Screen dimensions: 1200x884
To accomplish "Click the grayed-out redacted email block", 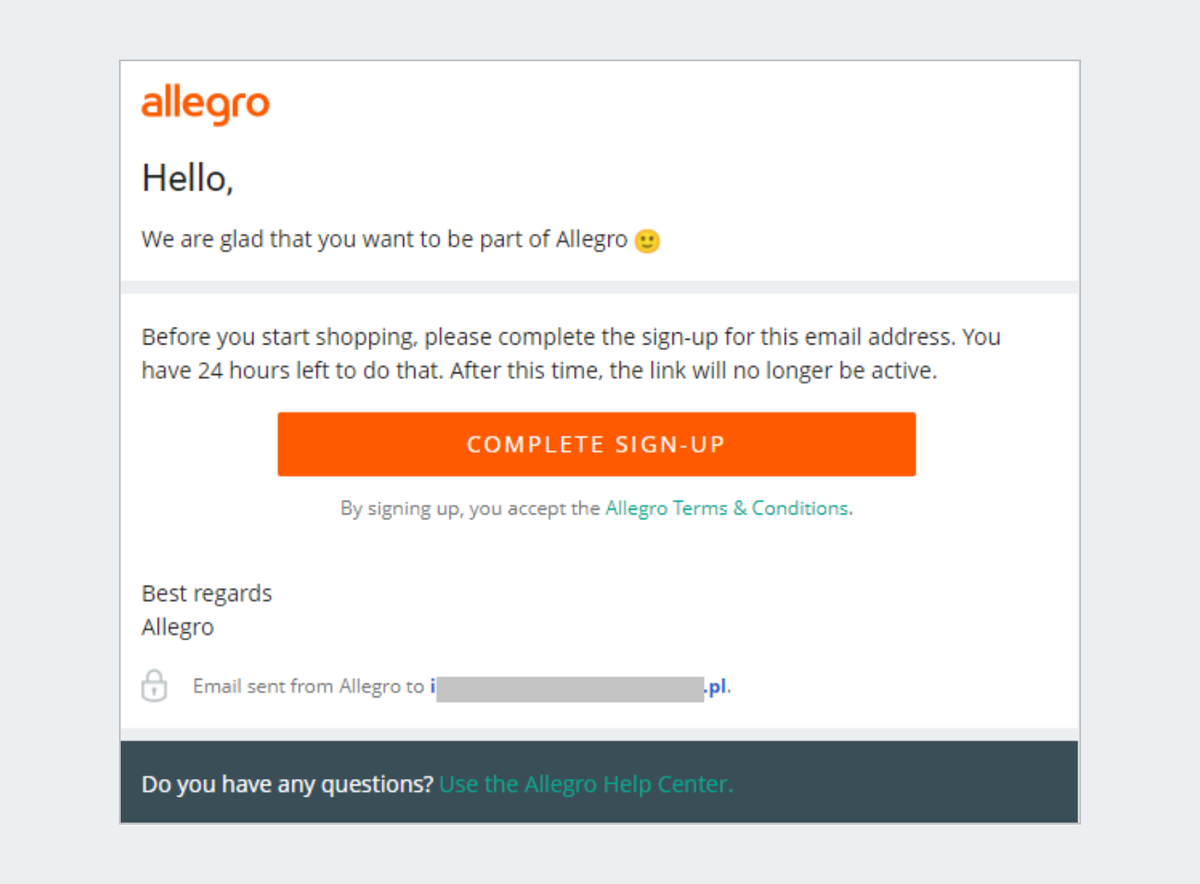I will pyautogui.click(x=570, y=688).
